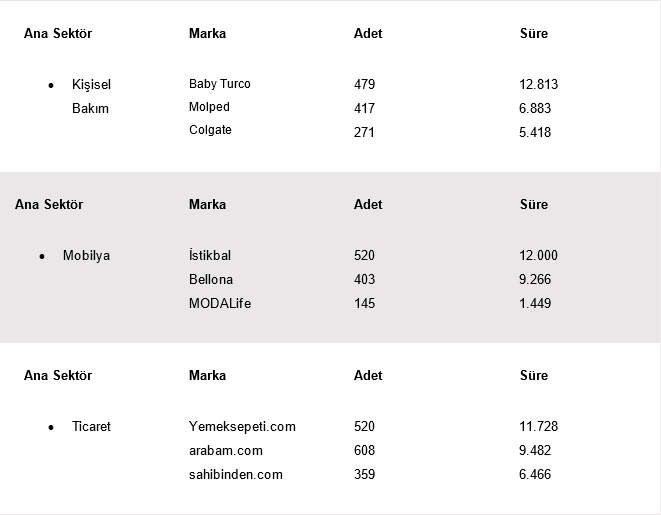This screenshot has width=661, height=515.
Task: Open the Yemeksepeti.com entry
Action: pos(242,426)
